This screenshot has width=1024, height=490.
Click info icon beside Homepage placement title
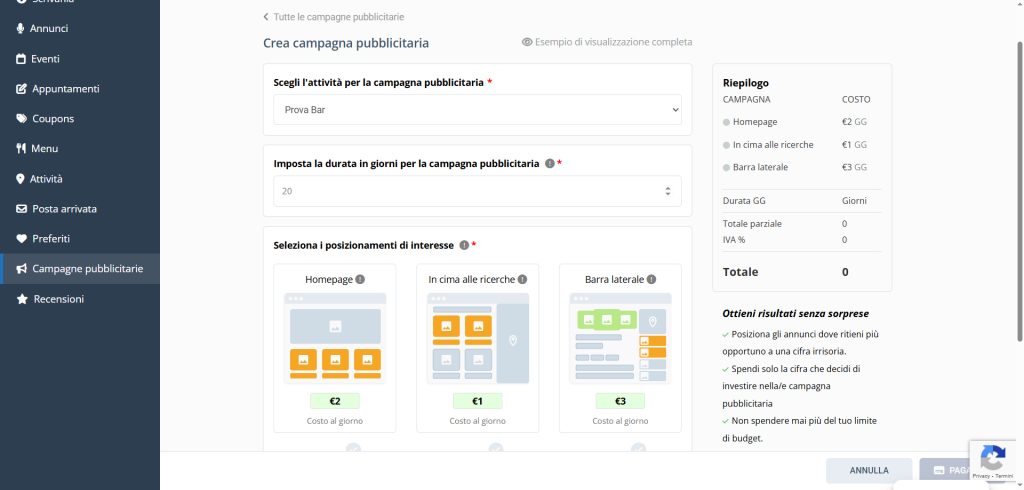pos(360,280)
